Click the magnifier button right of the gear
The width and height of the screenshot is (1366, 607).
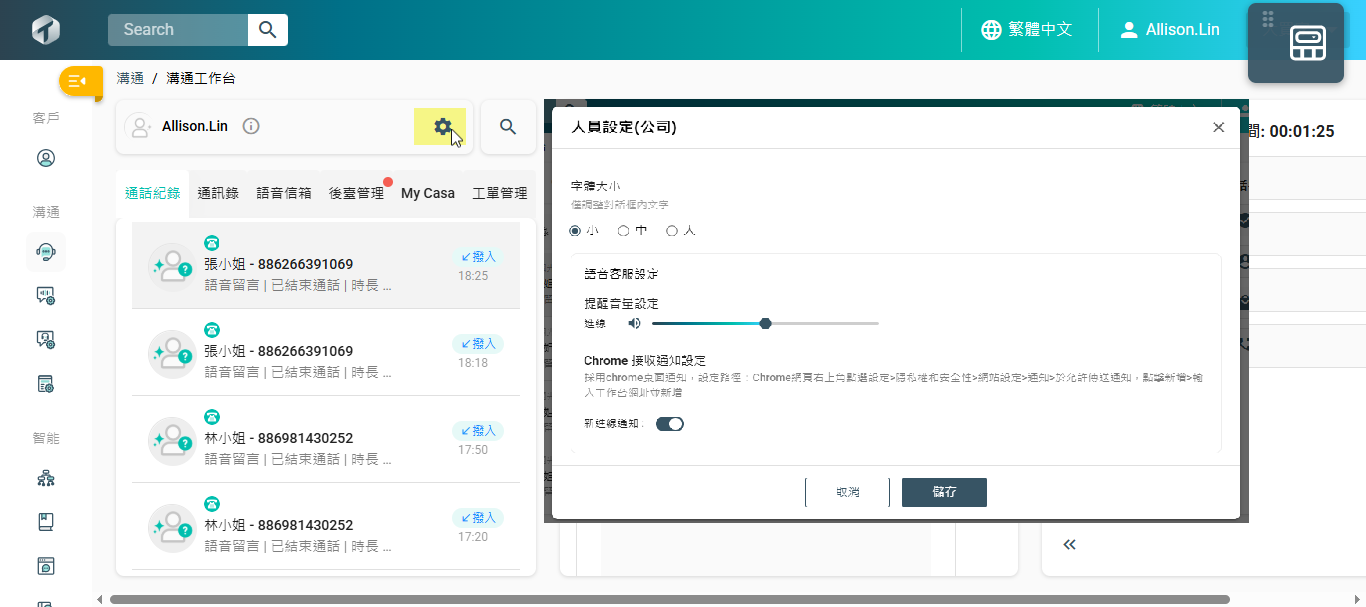point(508,127)
